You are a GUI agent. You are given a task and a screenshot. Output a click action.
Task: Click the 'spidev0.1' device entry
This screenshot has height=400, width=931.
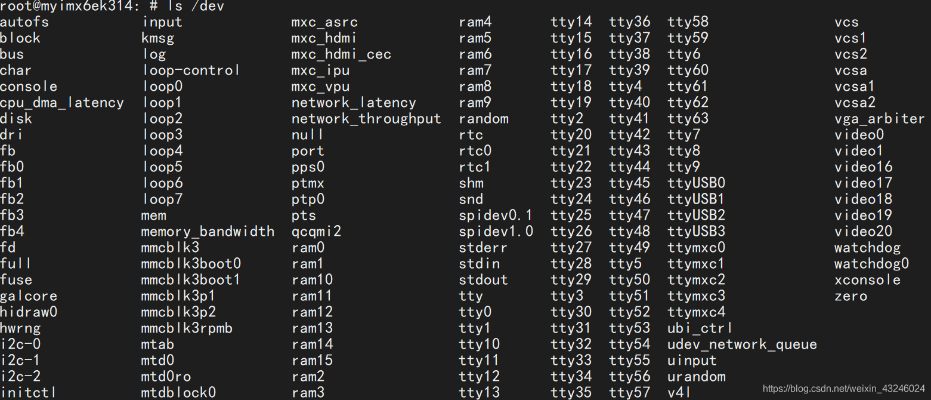pos(496,215)
